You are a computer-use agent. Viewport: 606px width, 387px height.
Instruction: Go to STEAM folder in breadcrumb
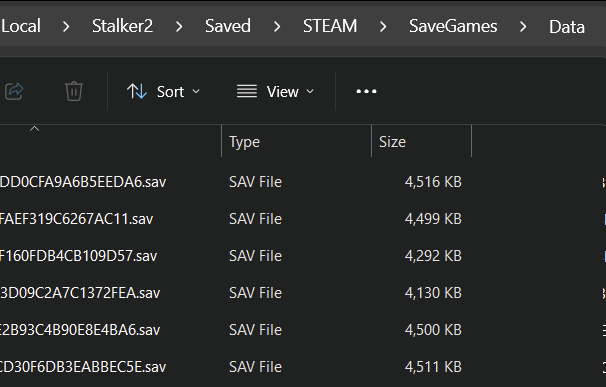pos(330,26)
